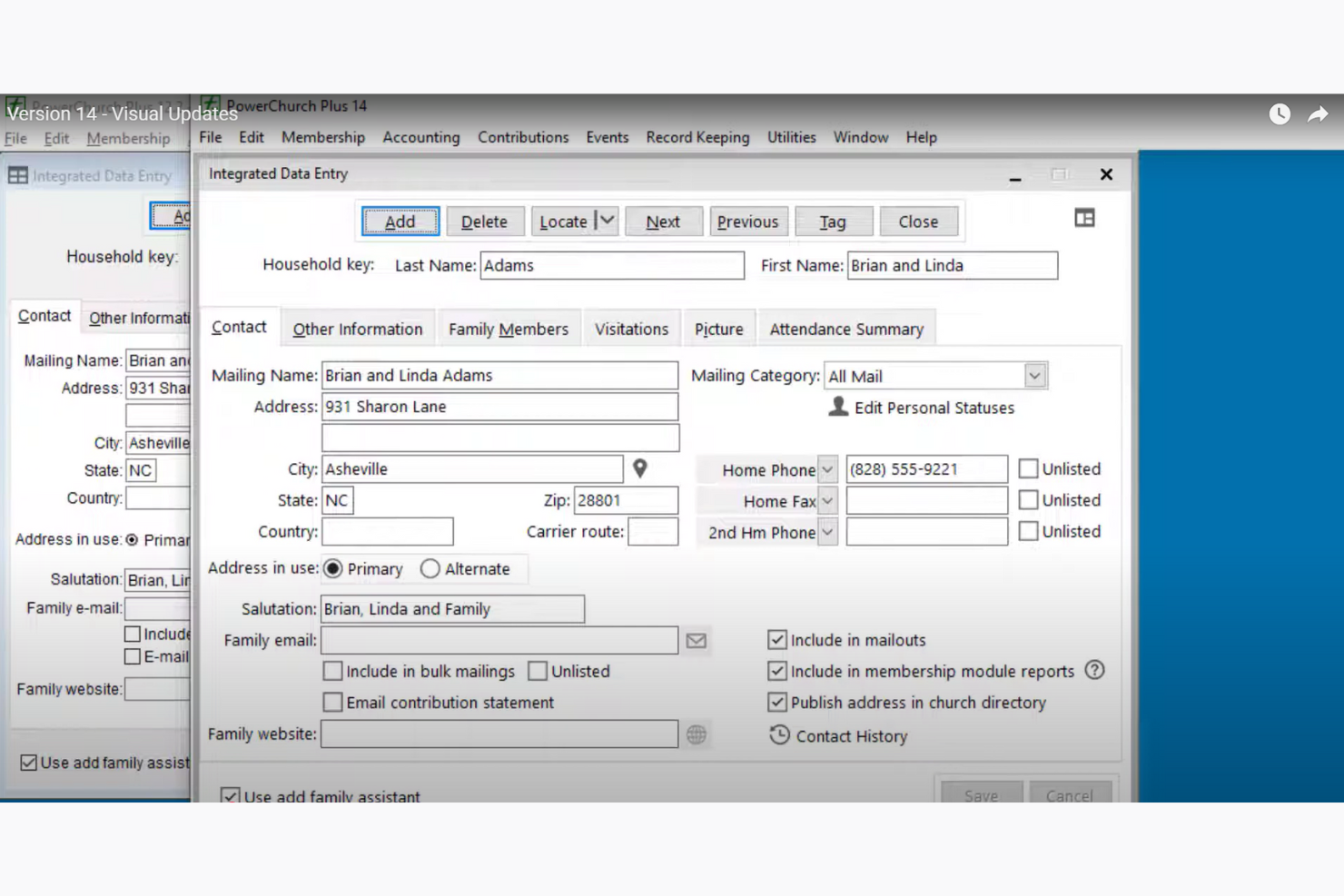Screen dimensions: 1344x896
Task: Open Membership menu in background window
Action: (128, 139)
